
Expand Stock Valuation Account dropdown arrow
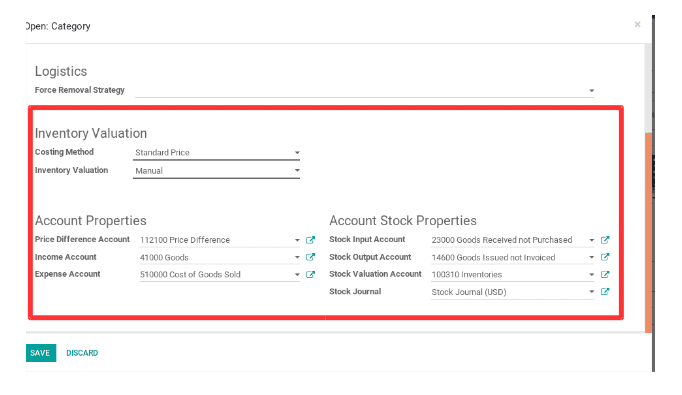click(x=592, y=274)
